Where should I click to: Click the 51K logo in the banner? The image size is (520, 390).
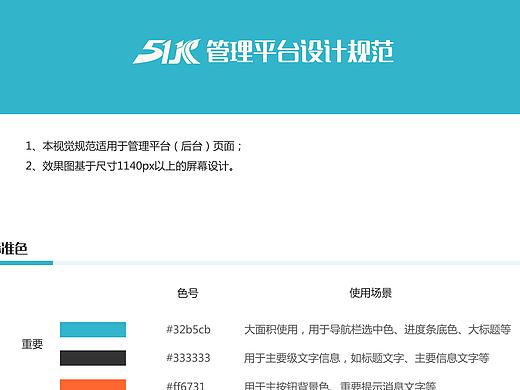click(167, 51)
